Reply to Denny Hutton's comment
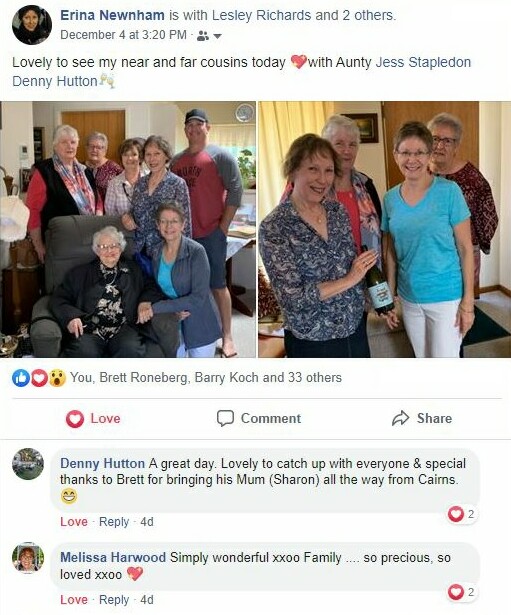511x615 pixels. point(114,522)
